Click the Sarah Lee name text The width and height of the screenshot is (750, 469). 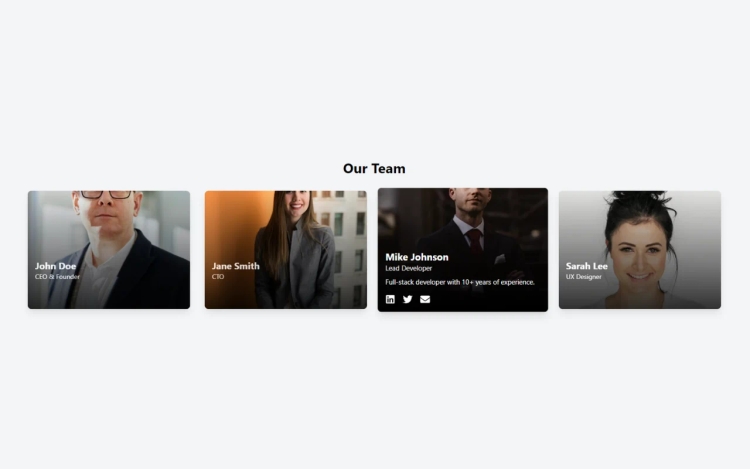pos(587,266)
